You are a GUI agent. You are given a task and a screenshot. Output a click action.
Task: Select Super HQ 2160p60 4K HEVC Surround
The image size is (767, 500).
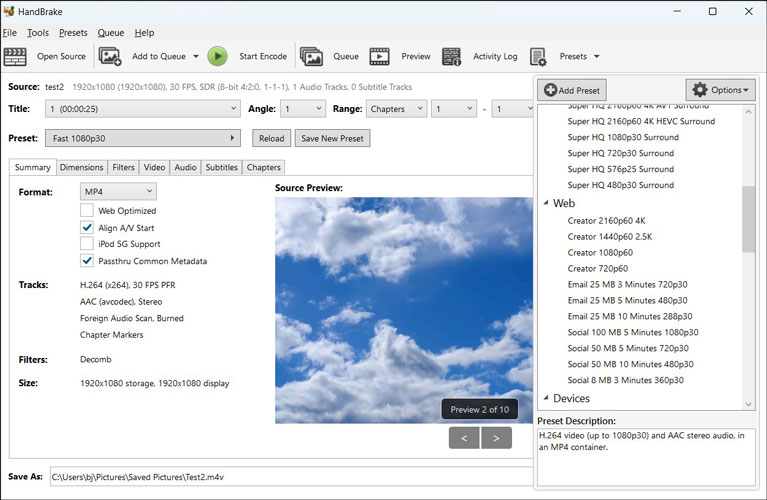coord(641,121)
